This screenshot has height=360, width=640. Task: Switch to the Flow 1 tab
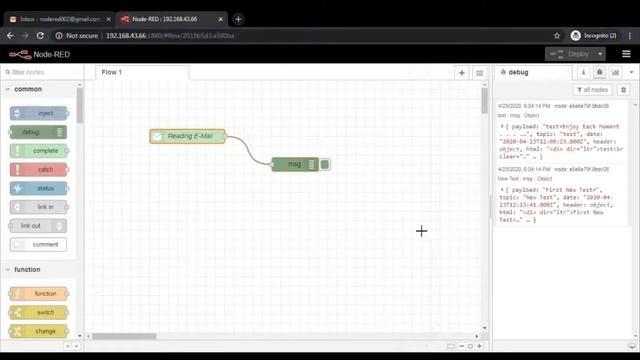142,72
